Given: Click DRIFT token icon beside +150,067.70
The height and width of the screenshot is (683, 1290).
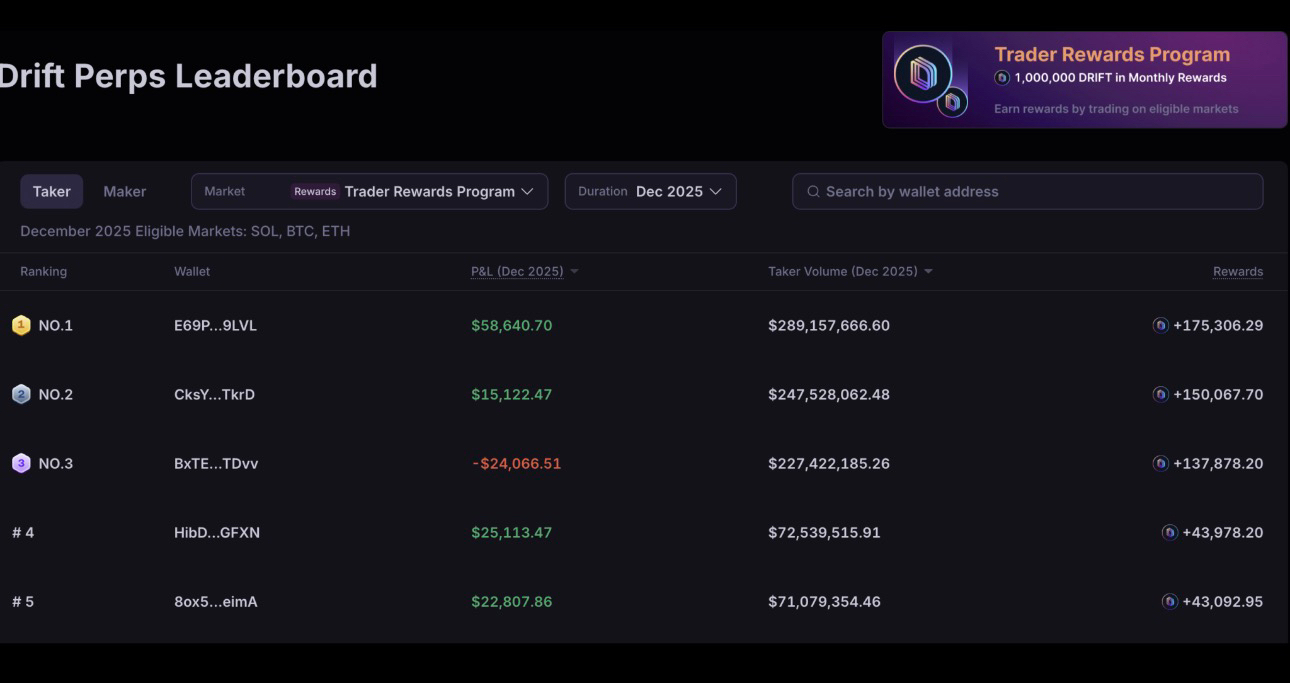Looking at the screenshot, I should click(1160, 394).
